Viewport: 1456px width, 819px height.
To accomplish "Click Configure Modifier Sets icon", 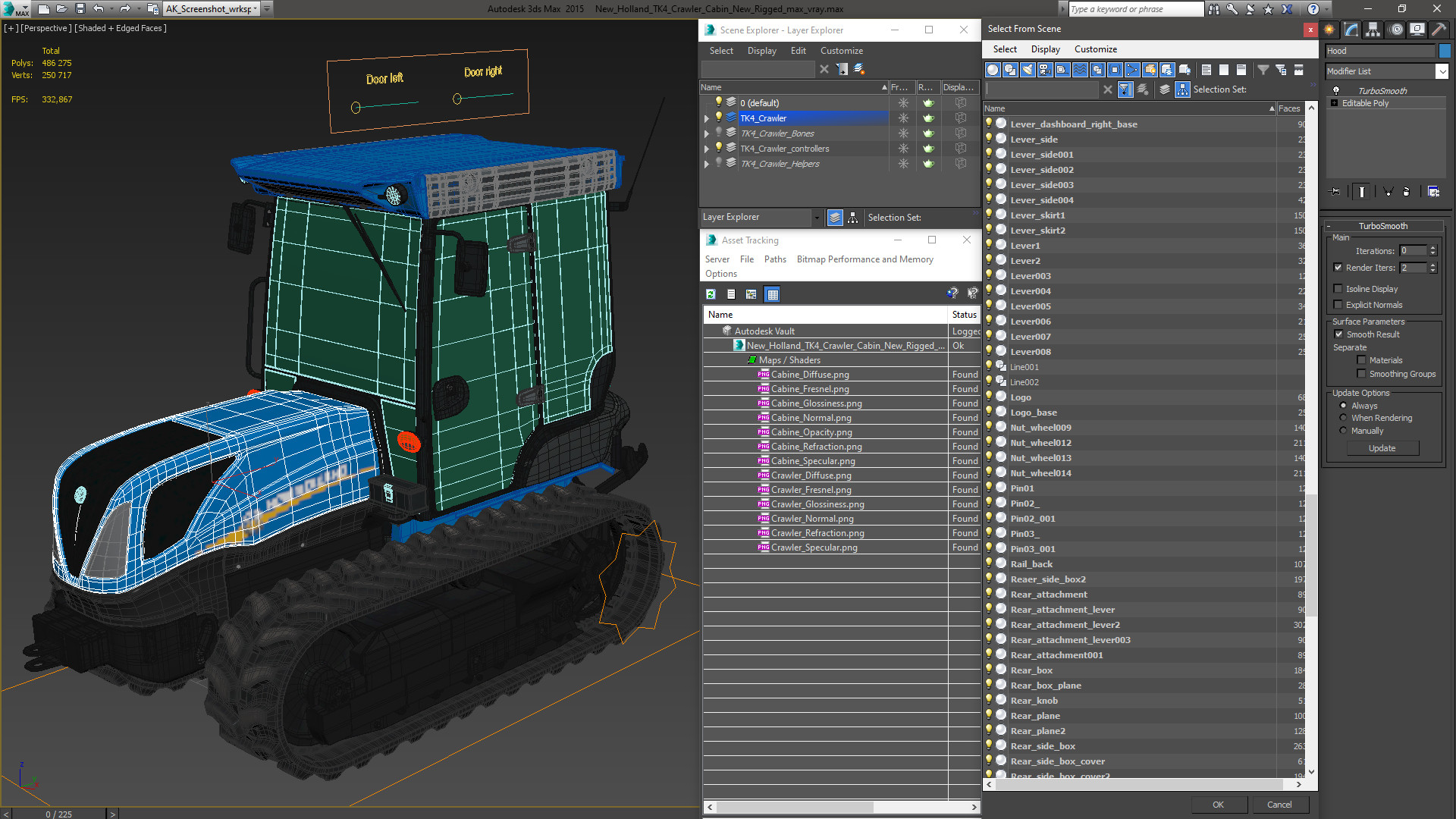I will (1433, 192).
